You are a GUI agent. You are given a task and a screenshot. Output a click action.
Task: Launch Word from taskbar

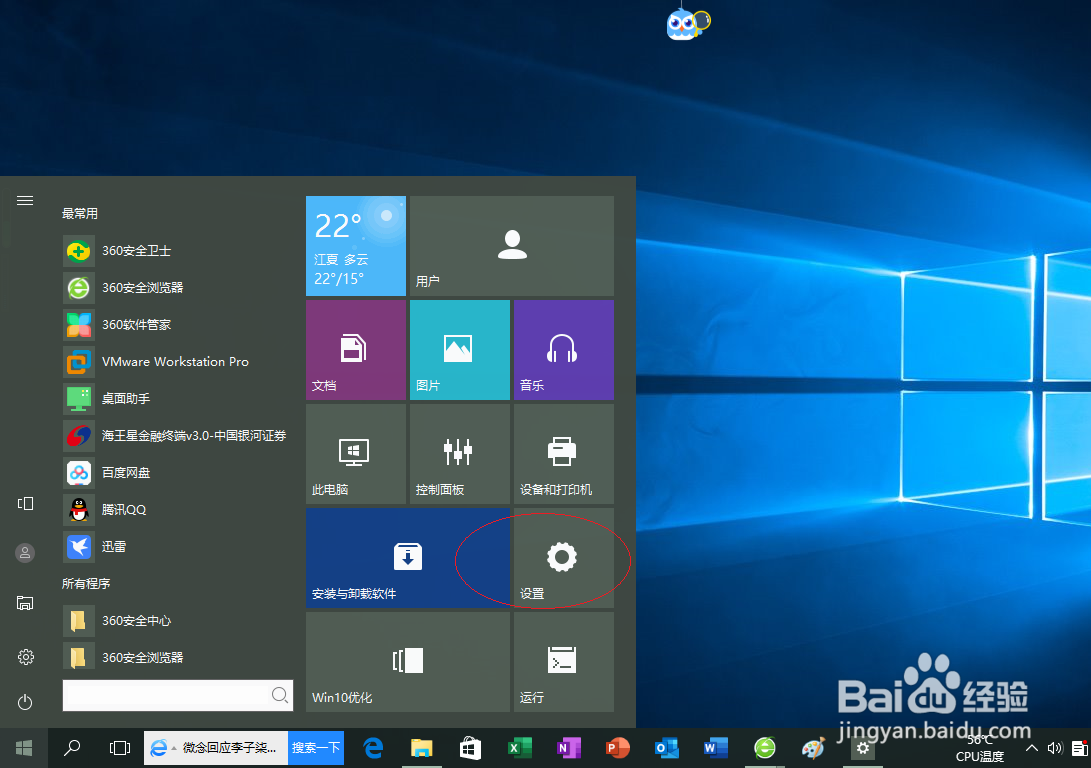pyautogui.click(x=715, y=748)
